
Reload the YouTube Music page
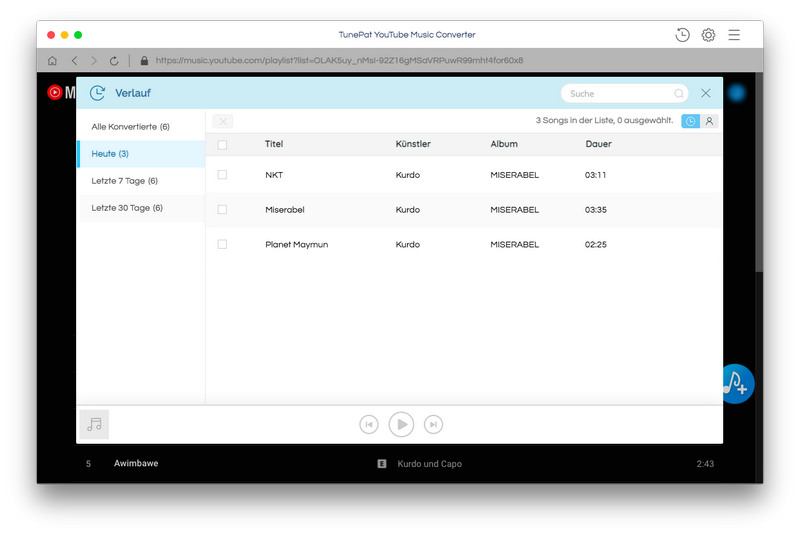point(114,61)
